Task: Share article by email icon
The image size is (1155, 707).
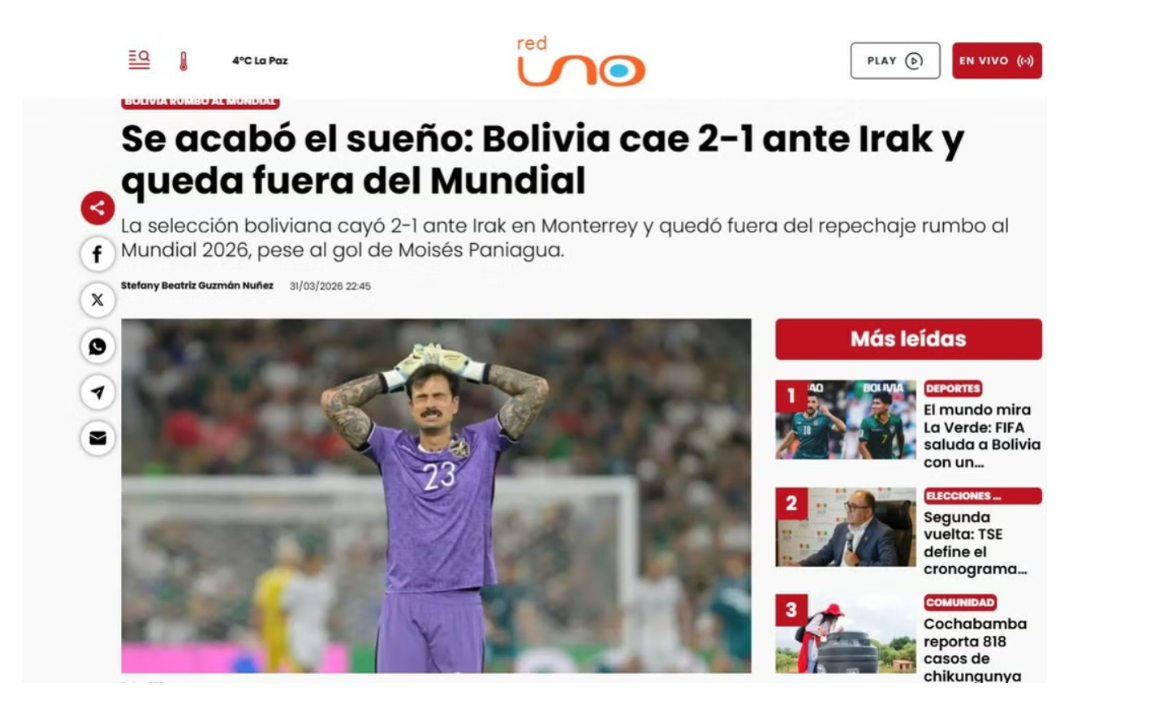Action: point(97,438)
